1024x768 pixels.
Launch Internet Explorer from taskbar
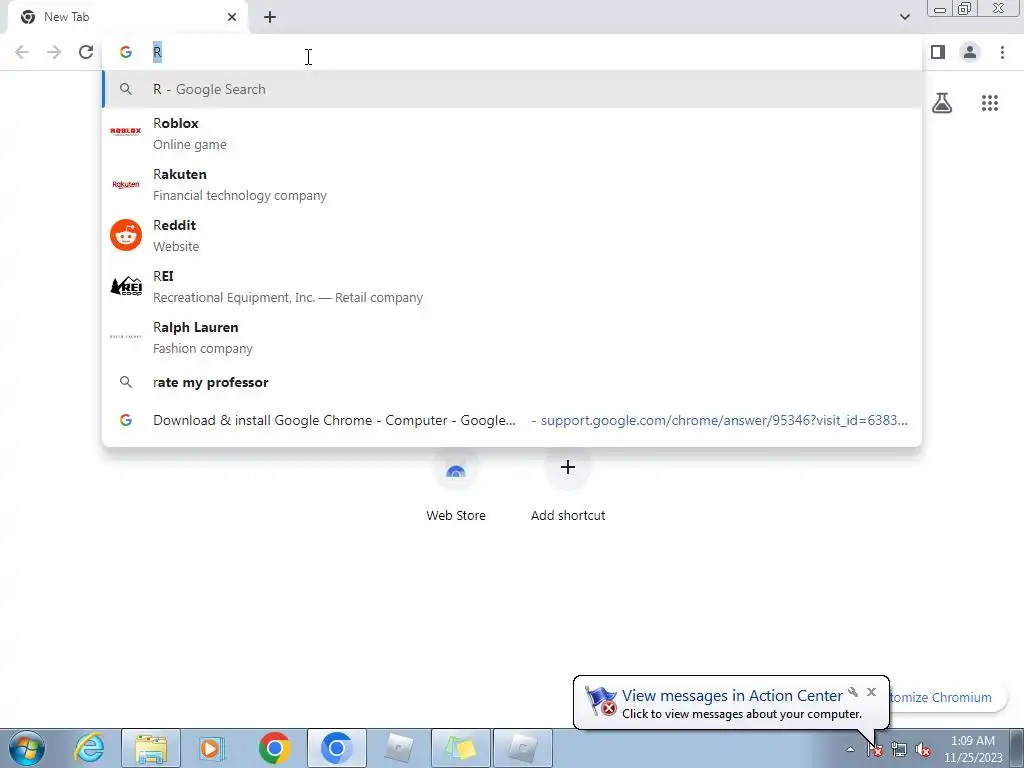[89, 748]
